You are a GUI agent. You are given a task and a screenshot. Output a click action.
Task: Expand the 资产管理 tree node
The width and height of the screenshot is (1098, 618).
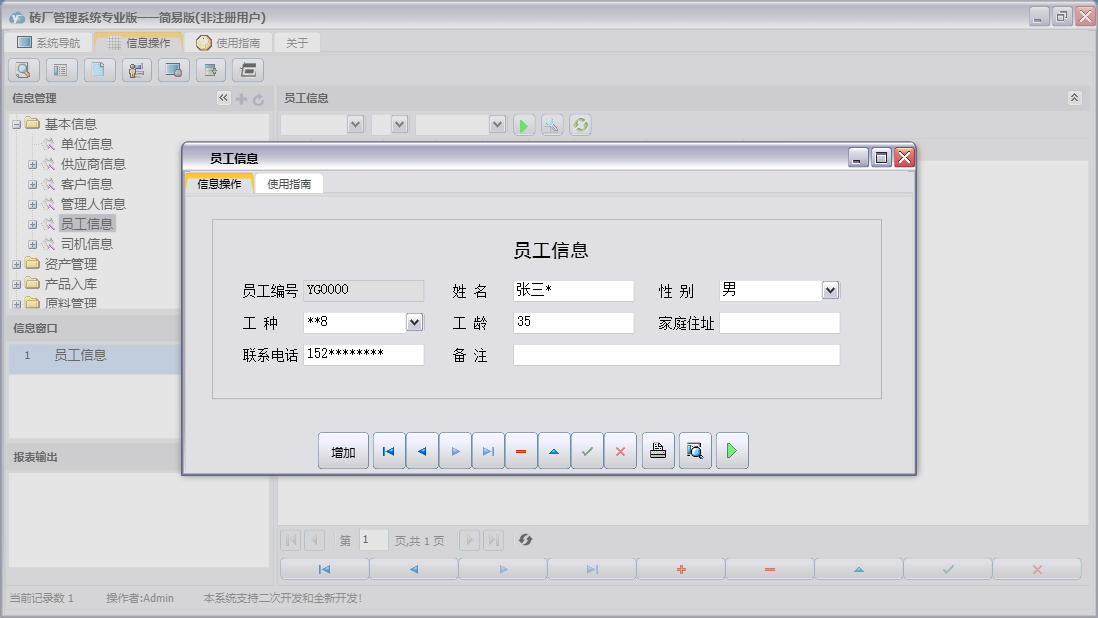tap(17, 265)
